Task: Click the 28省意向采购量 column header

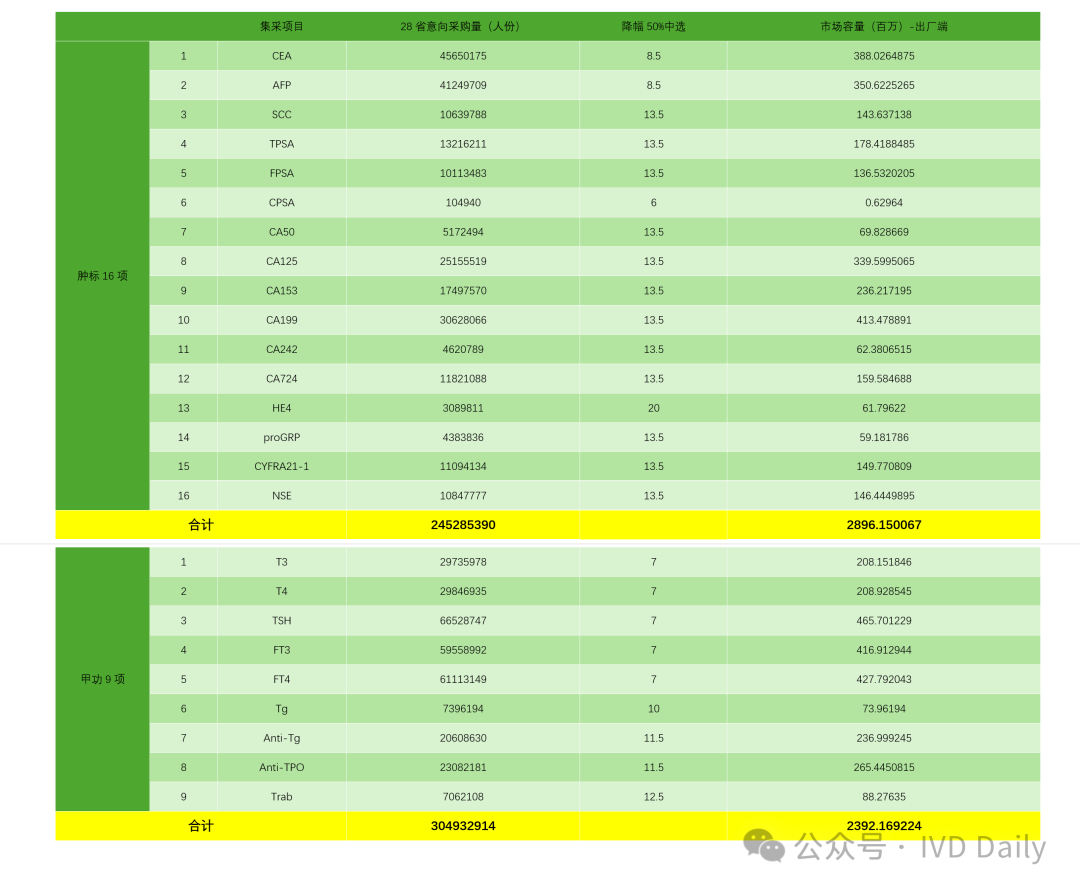Action: tap(462, 27)
